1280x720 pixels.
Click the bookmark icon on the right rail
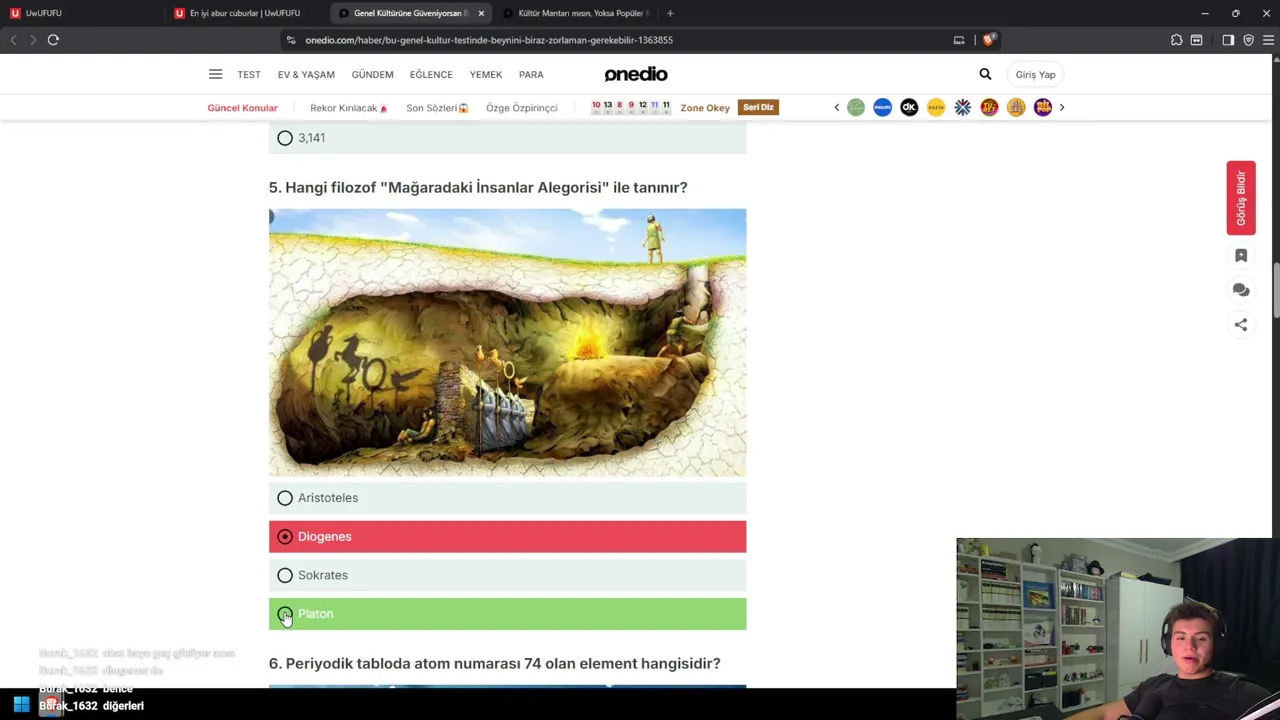coord(1241,256)
